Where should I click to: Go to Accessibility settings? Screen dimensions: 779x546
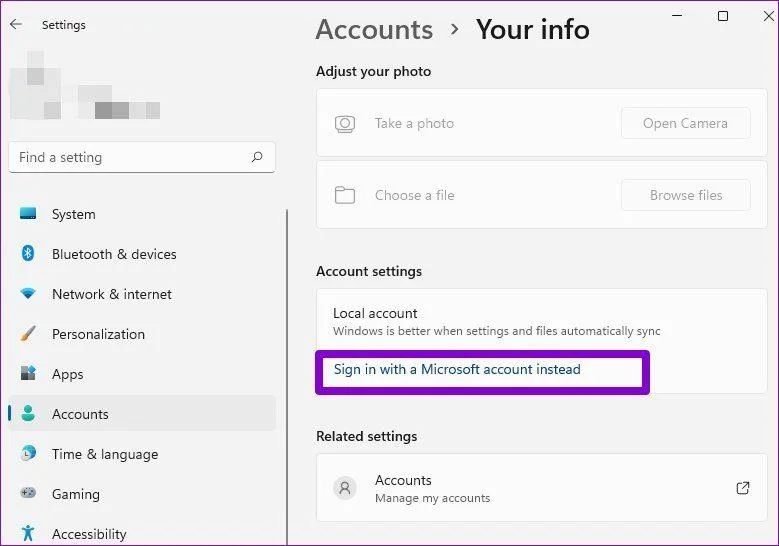[142, 534]
